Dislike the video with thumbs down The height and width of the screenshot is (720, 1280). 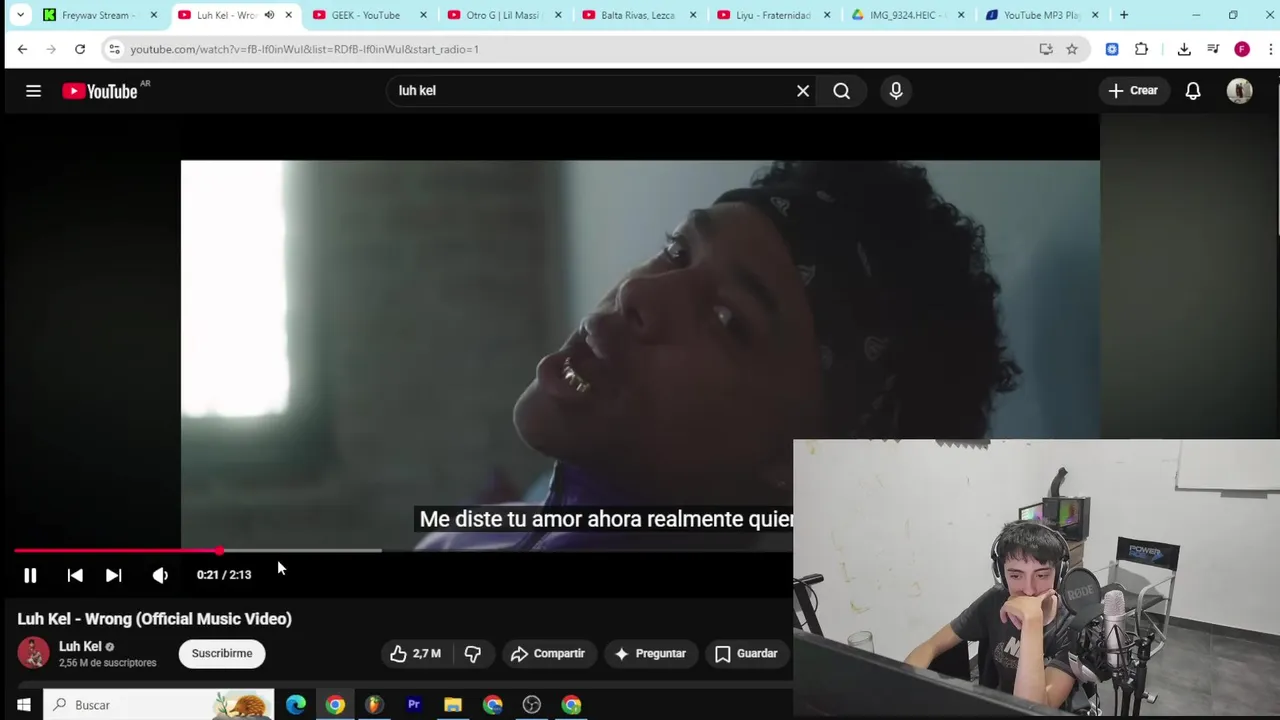(x=473, y=654)
